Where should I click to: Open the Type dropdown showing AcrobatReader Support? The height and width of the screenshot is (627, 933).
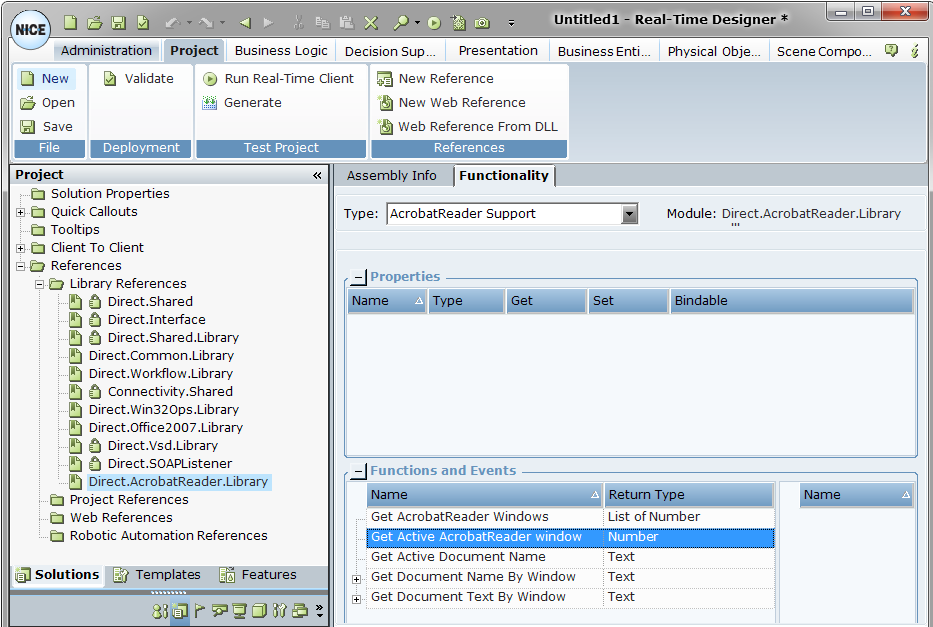[629, 214]
